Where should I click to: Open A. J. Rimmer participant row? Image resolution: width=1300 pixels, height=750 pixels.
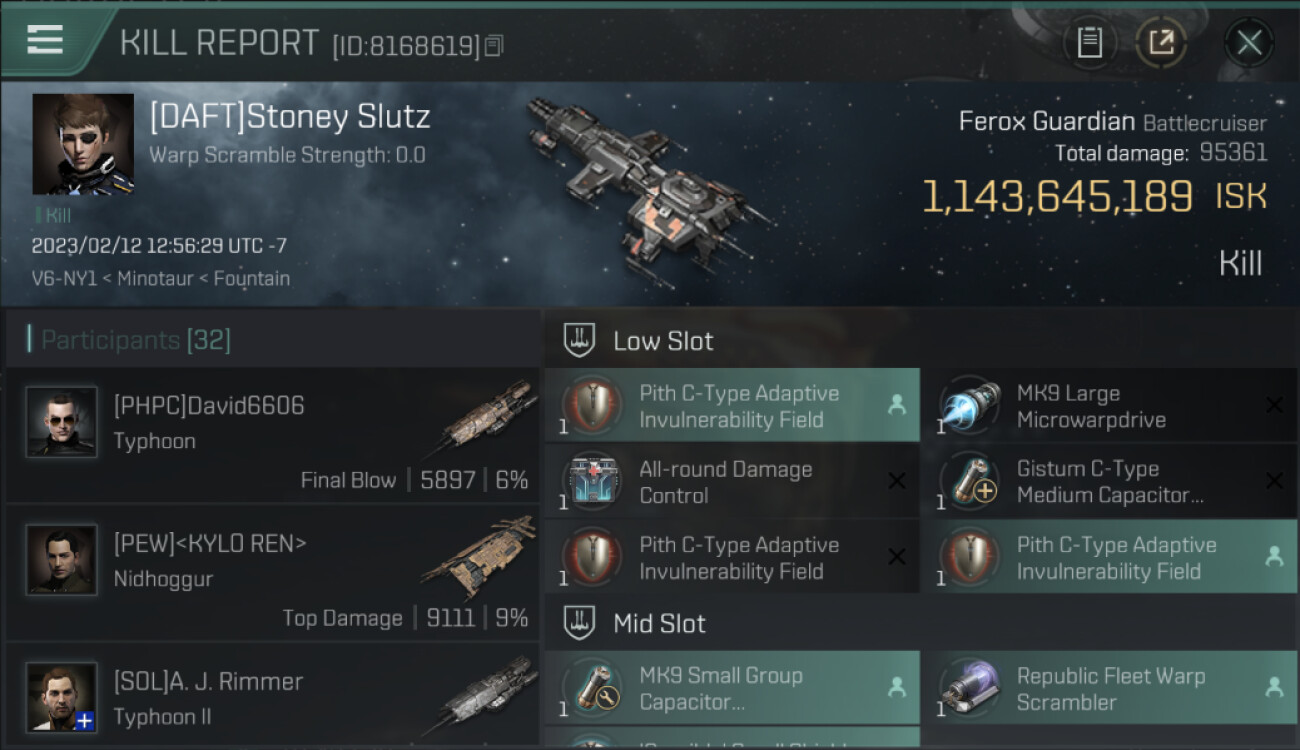(273, 696)
